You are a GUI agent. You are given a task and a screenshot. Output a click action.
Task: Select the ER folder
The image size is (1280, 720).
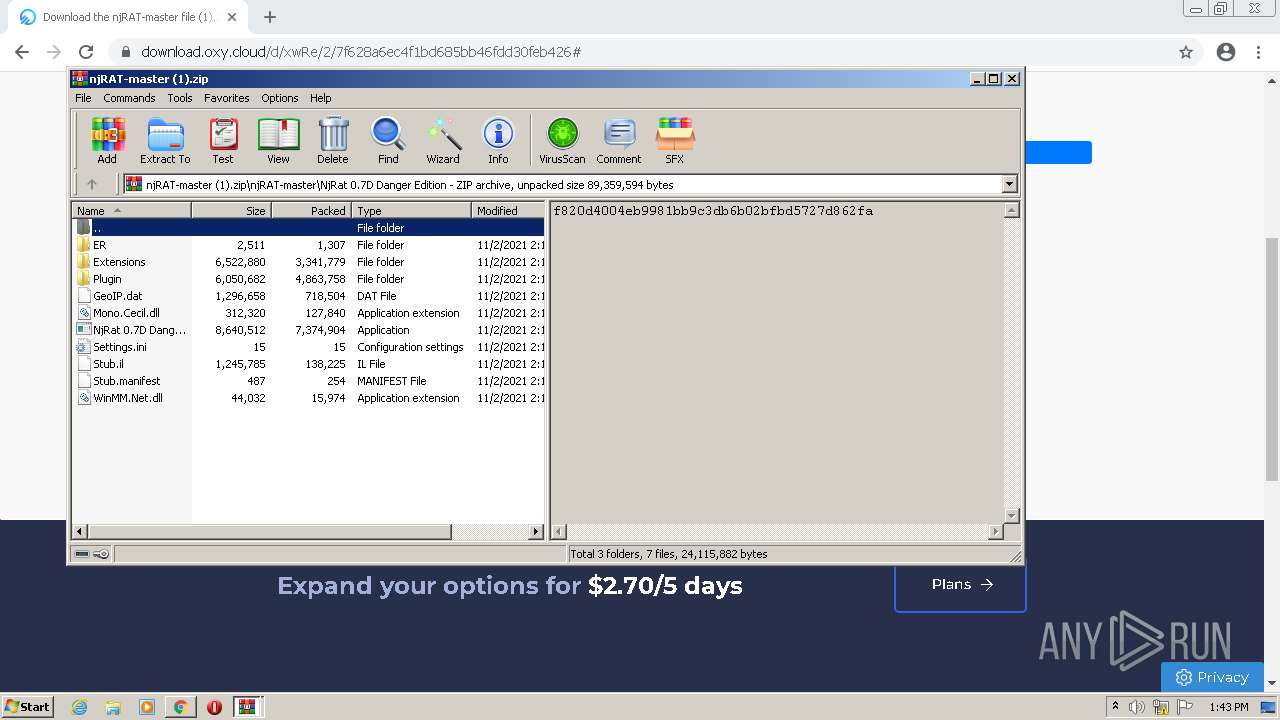309,245
